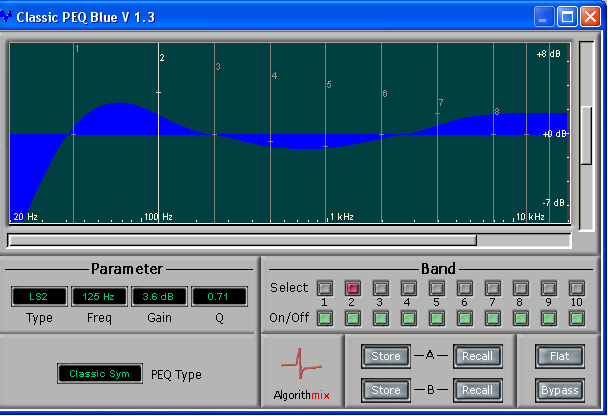This screenshot has height=416, width=608.
Task: Store settings to preset A
Action: pos(385,356)
